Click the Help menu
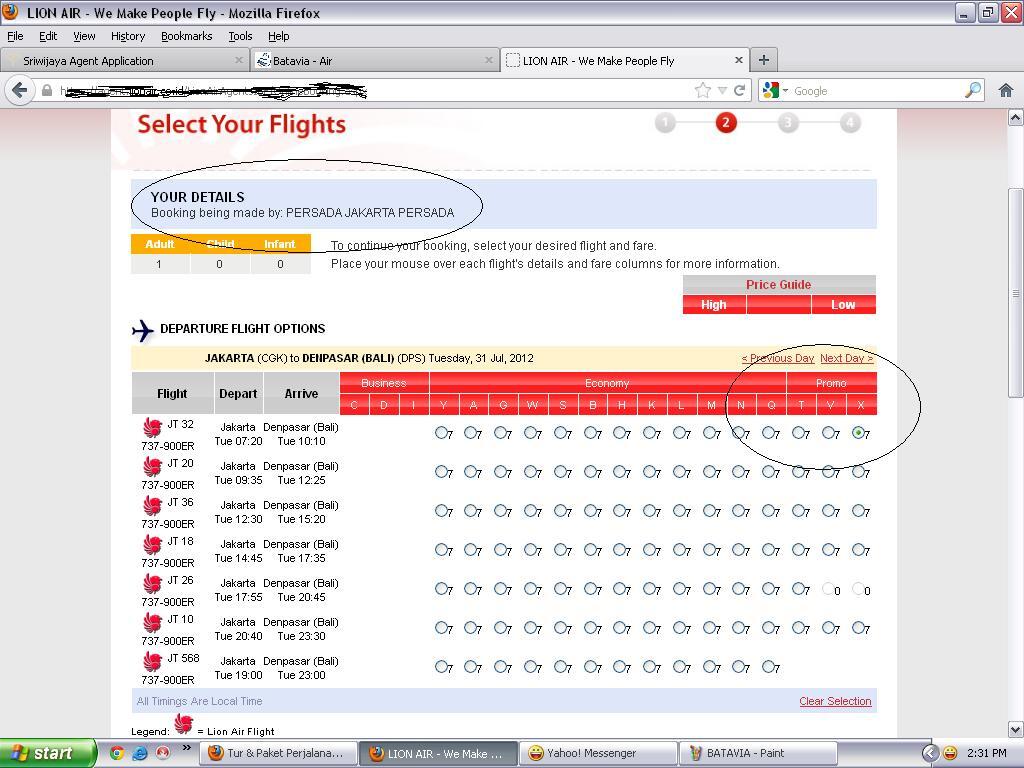The width and height of the screenshot is (1024, 768). coord(279,36)
